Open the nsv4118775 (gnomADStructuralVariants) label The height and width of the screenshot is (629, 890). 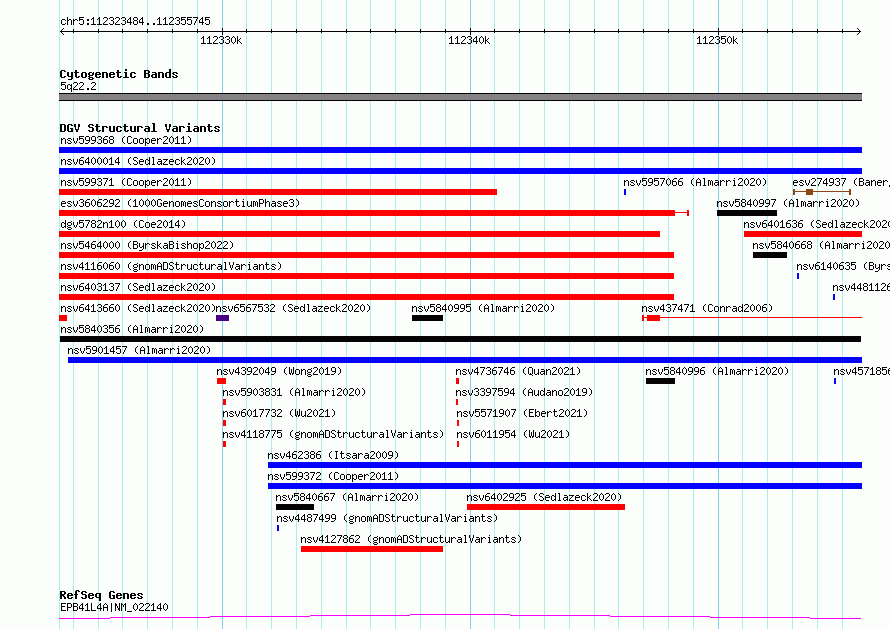coord(333,434)
